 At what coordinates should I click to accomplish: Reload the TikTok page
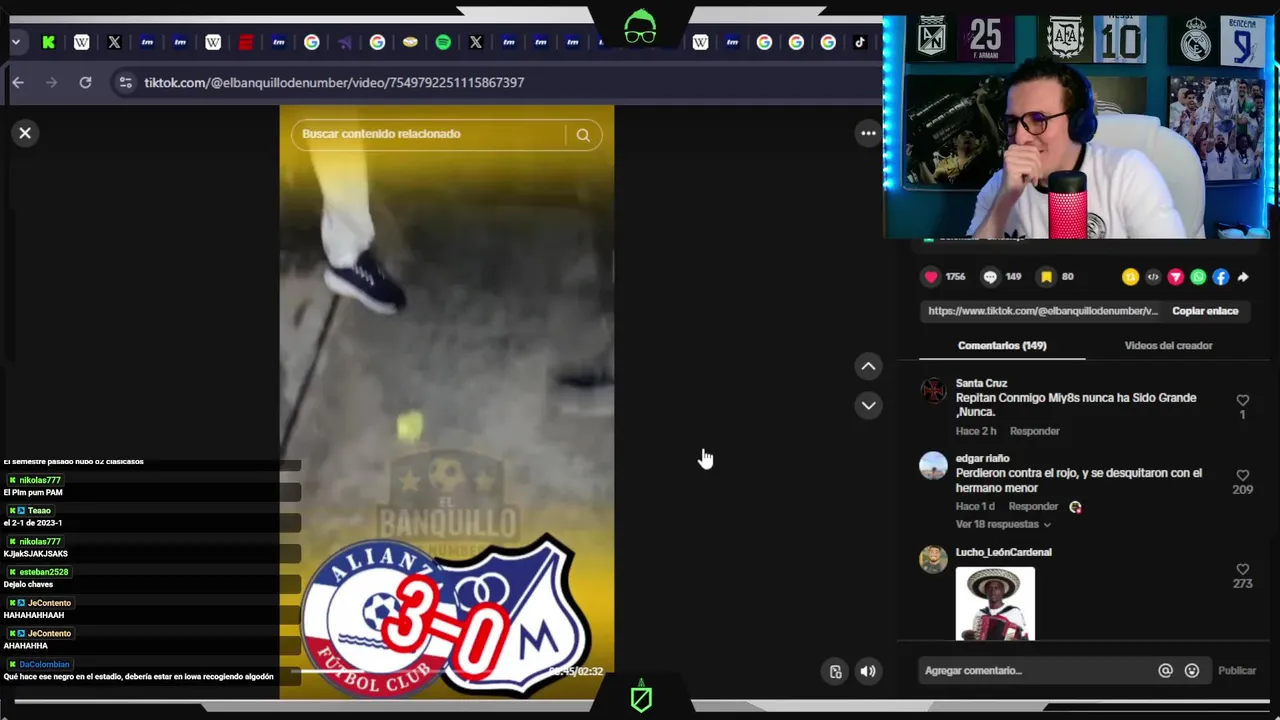pos(85,82)
